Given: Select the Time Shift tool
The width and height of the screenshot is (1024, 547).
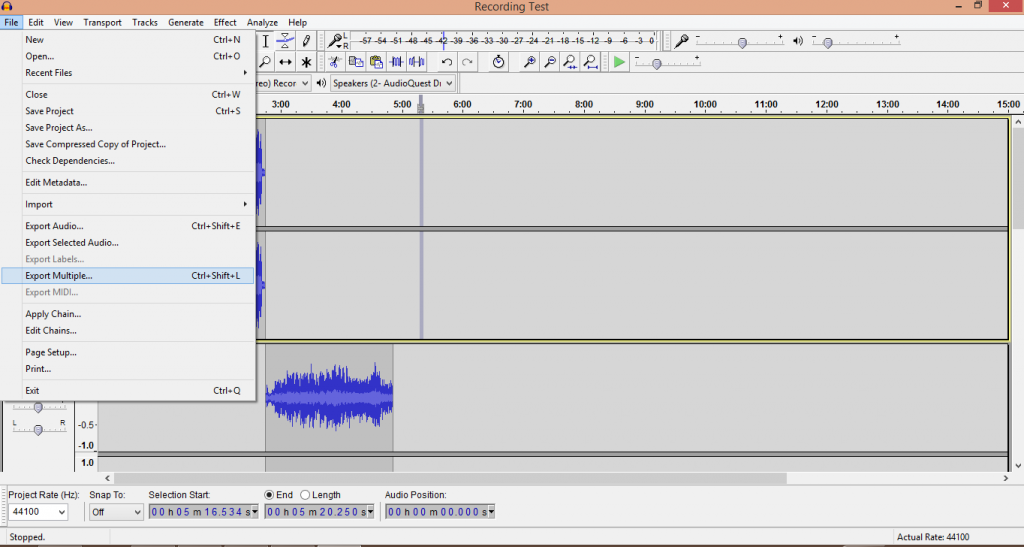Looking at the screenshot, I should pyautogui.click(x=285, y=62).
